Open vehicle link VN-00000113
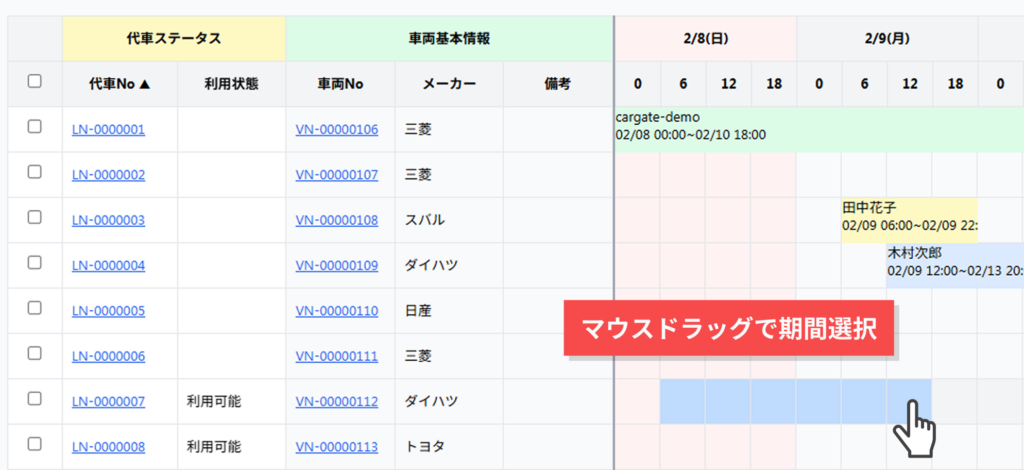Viewport: 1024px width, 470px height. [337, 447]
